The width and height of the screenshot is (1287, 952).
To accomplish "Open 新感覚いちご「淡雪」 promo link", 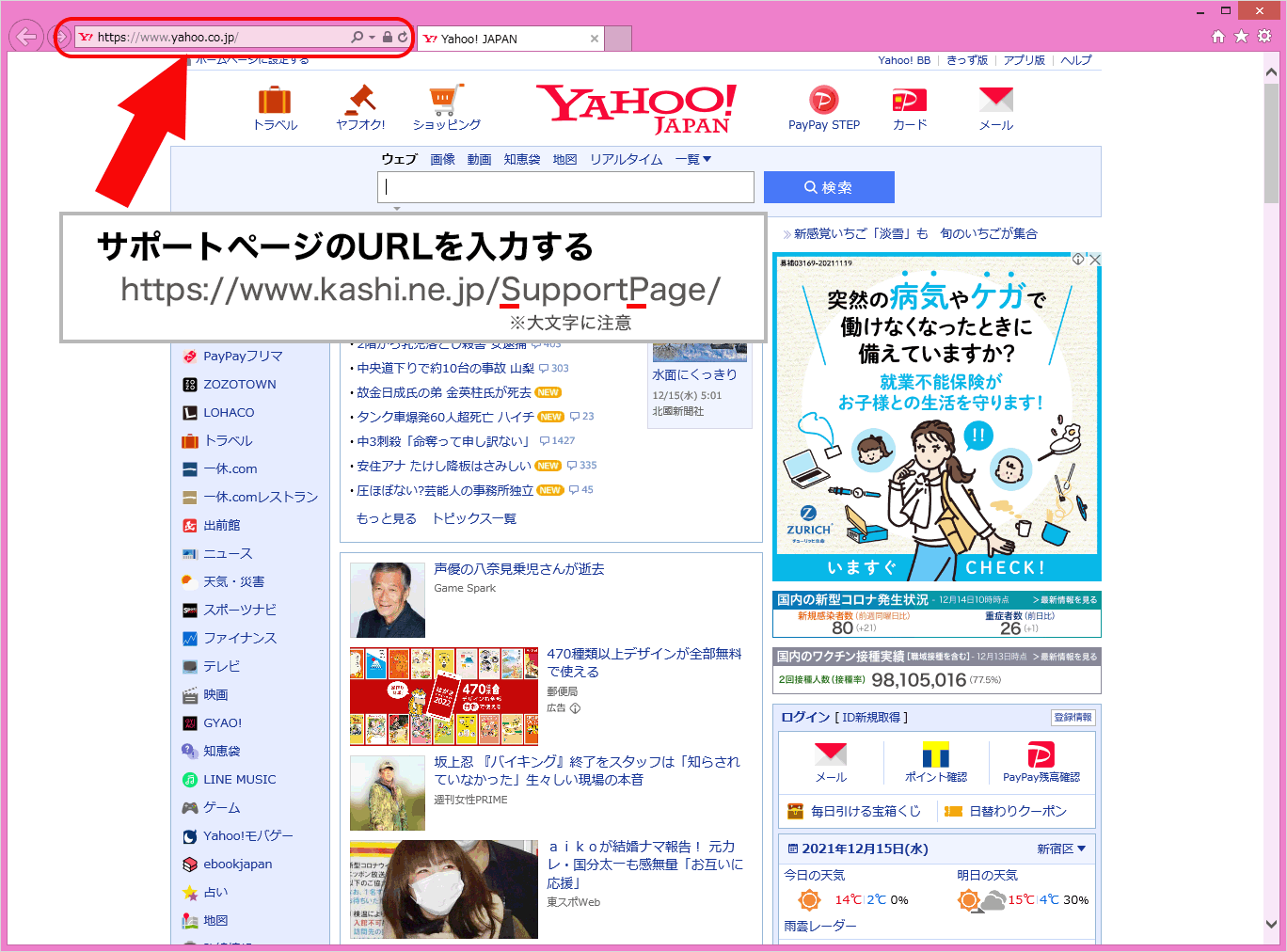I will [x=915, y=233].
